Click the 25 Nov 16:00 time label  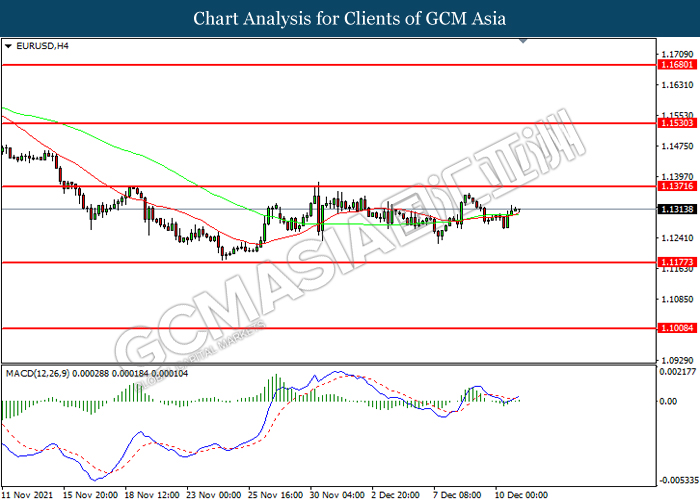click(275, 495)
